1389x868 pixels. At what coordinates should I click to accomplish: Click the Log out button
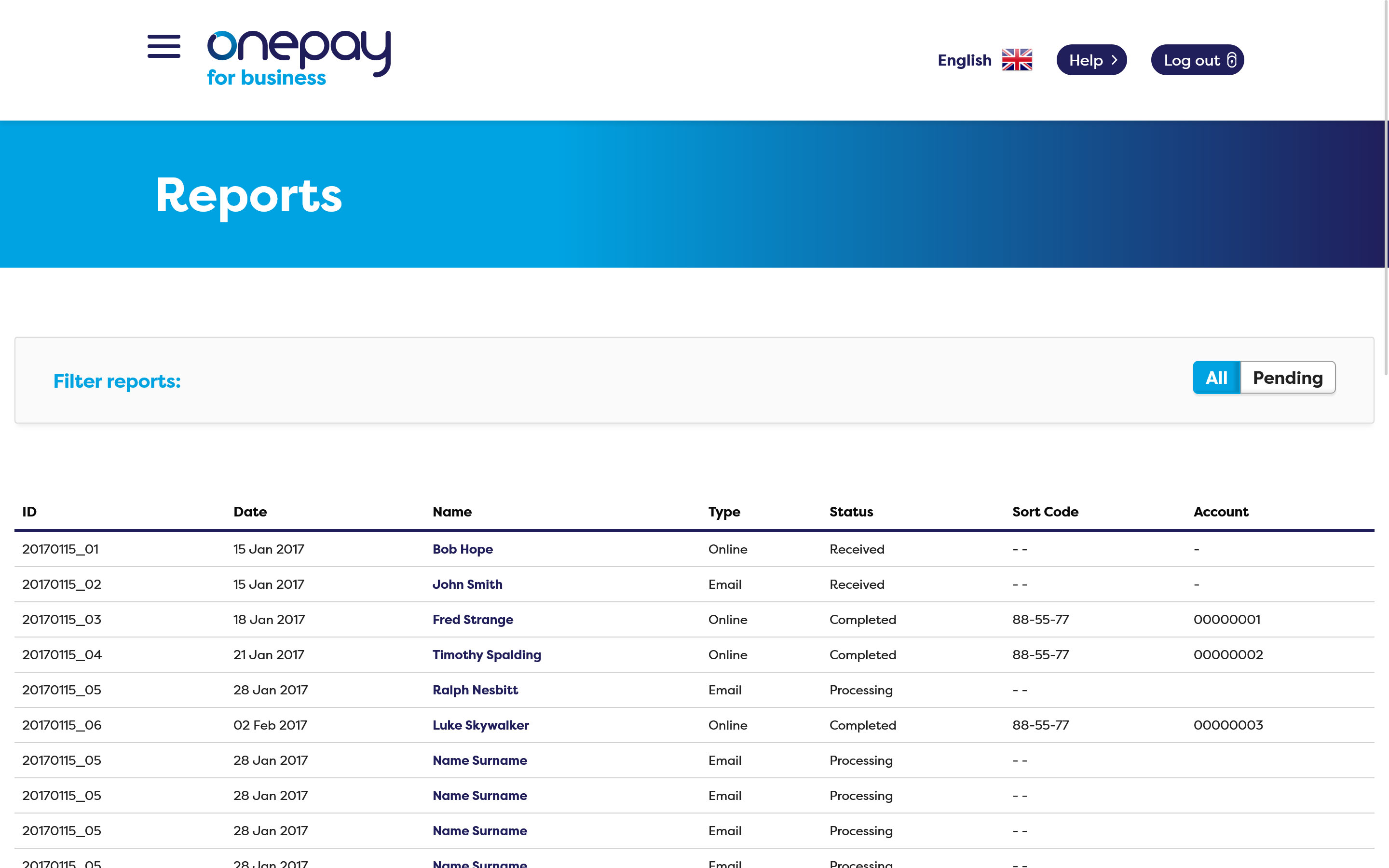pyautogui.click(x=1197, y=60)
